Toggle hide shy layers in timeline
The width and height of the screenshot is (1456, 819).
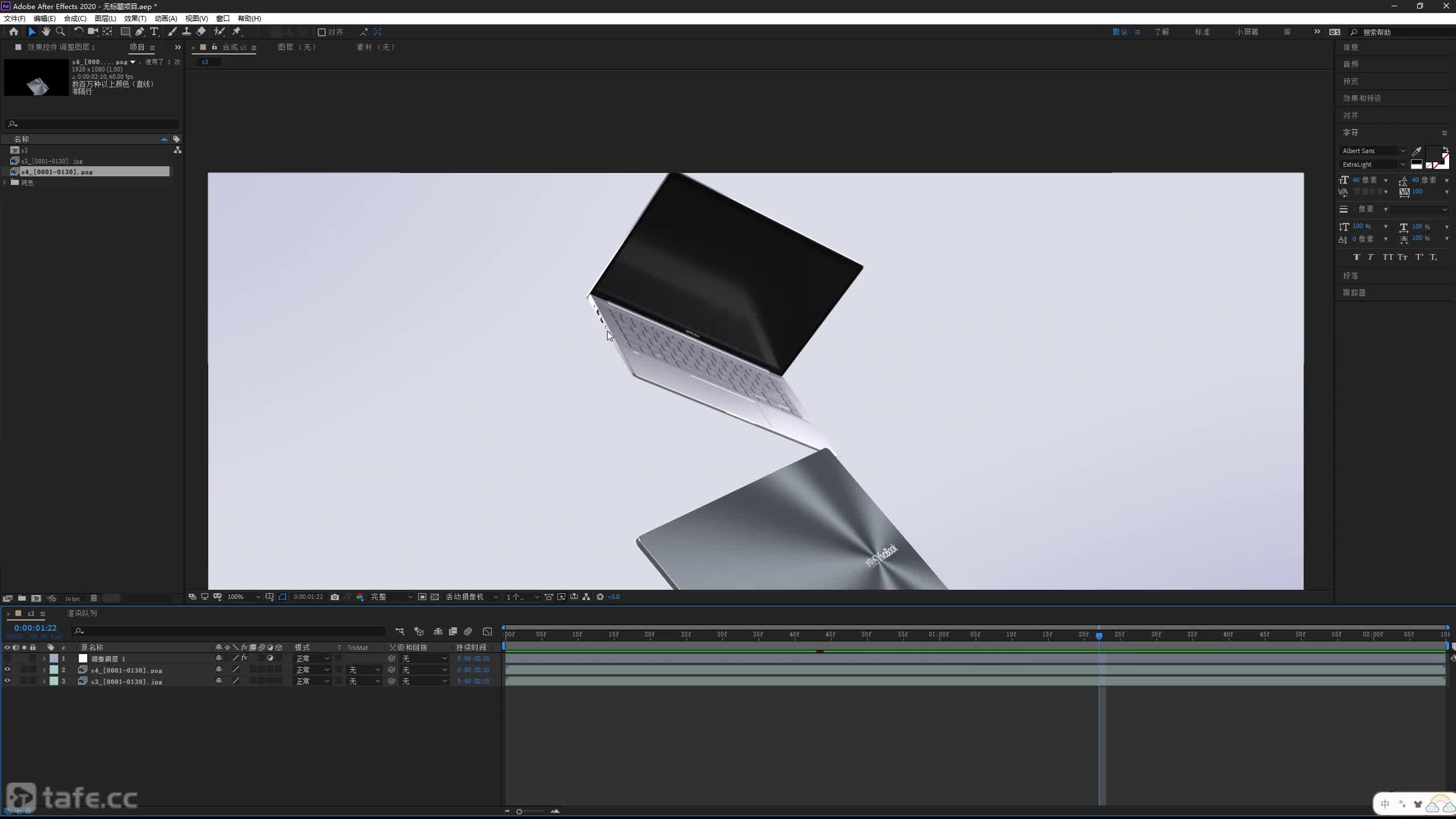coord(438,631)
